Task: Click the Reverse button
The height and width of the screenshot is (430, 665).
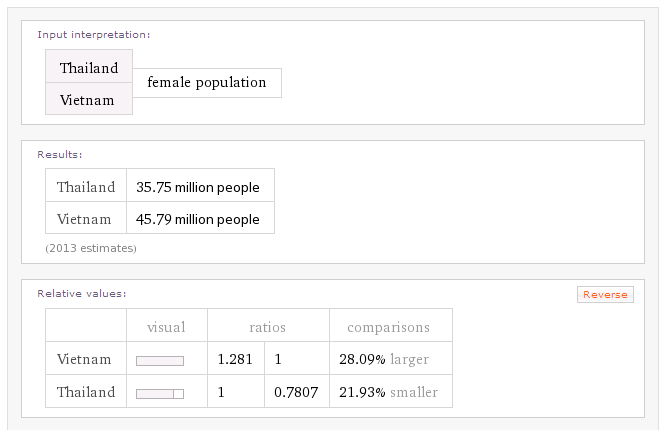Action: 605,294
